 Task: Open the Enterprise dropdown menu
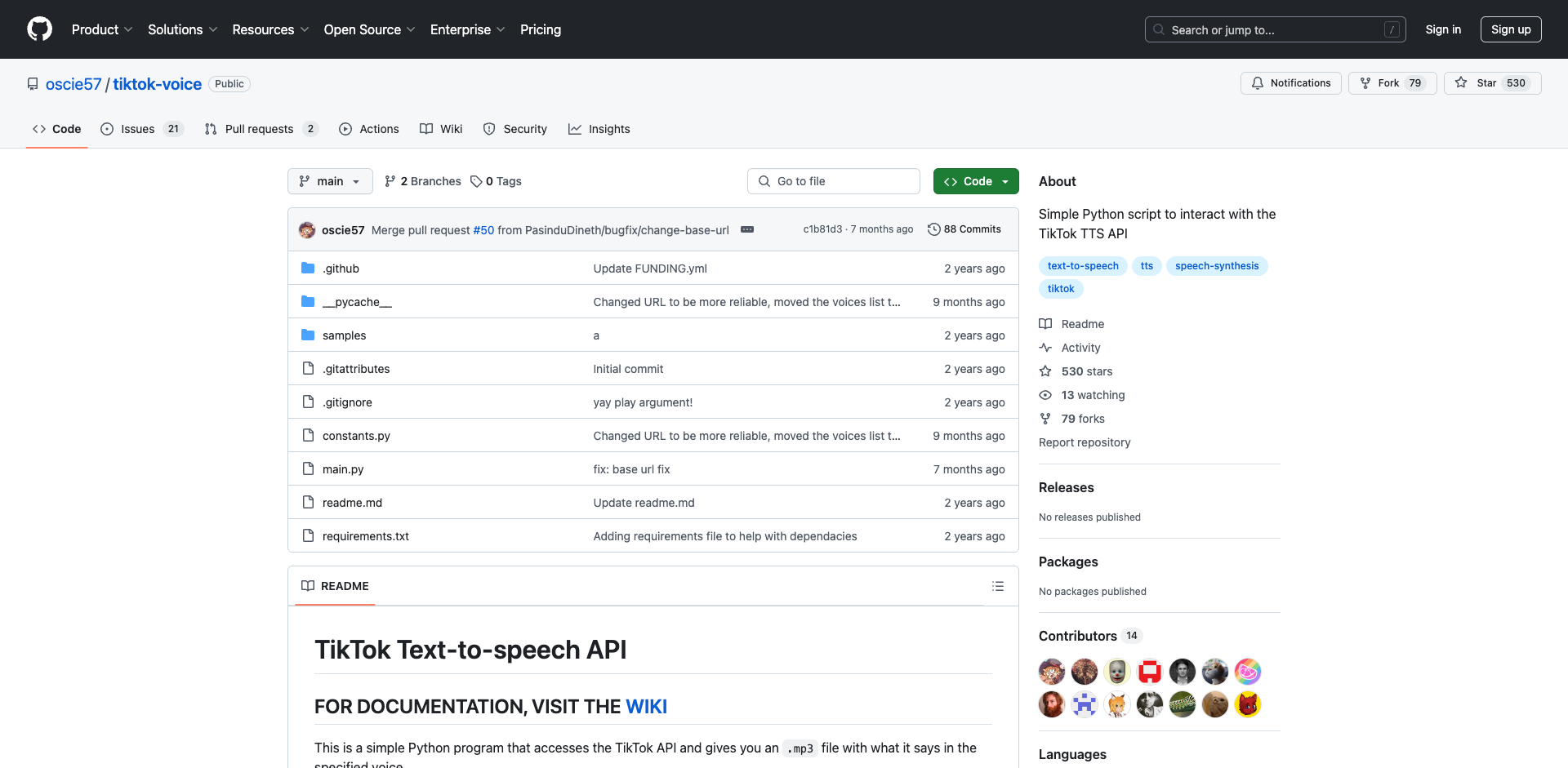[x=467, y=29]
